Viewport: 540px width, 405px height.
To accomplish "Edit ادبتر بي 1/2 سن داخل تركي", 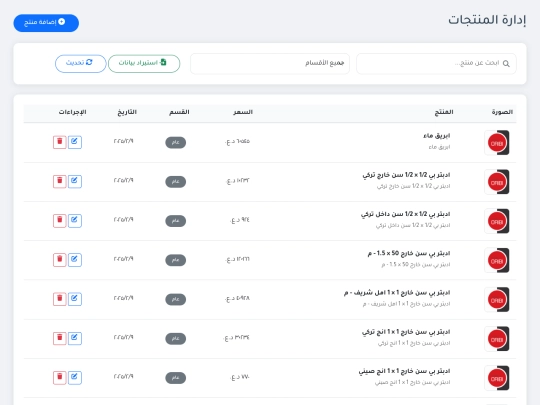I will (x=75, y=220).
